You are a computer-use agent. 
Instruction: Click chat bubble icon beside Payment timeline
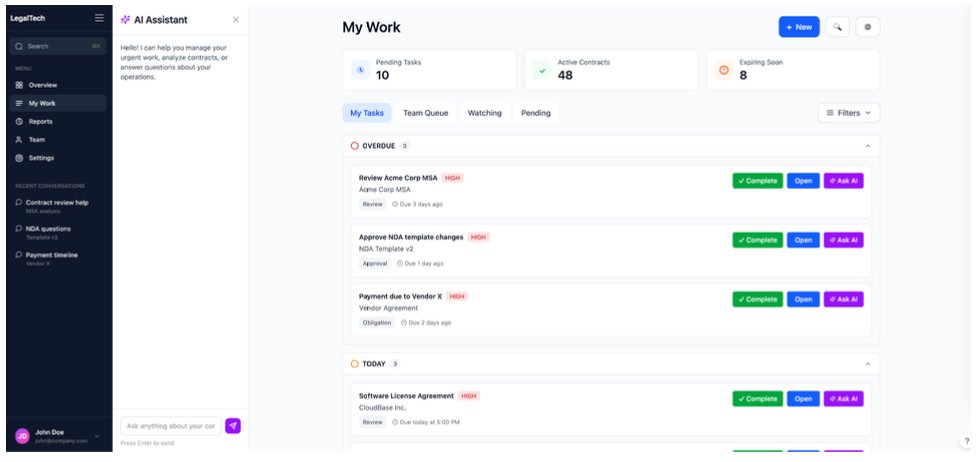pos(19,255)
